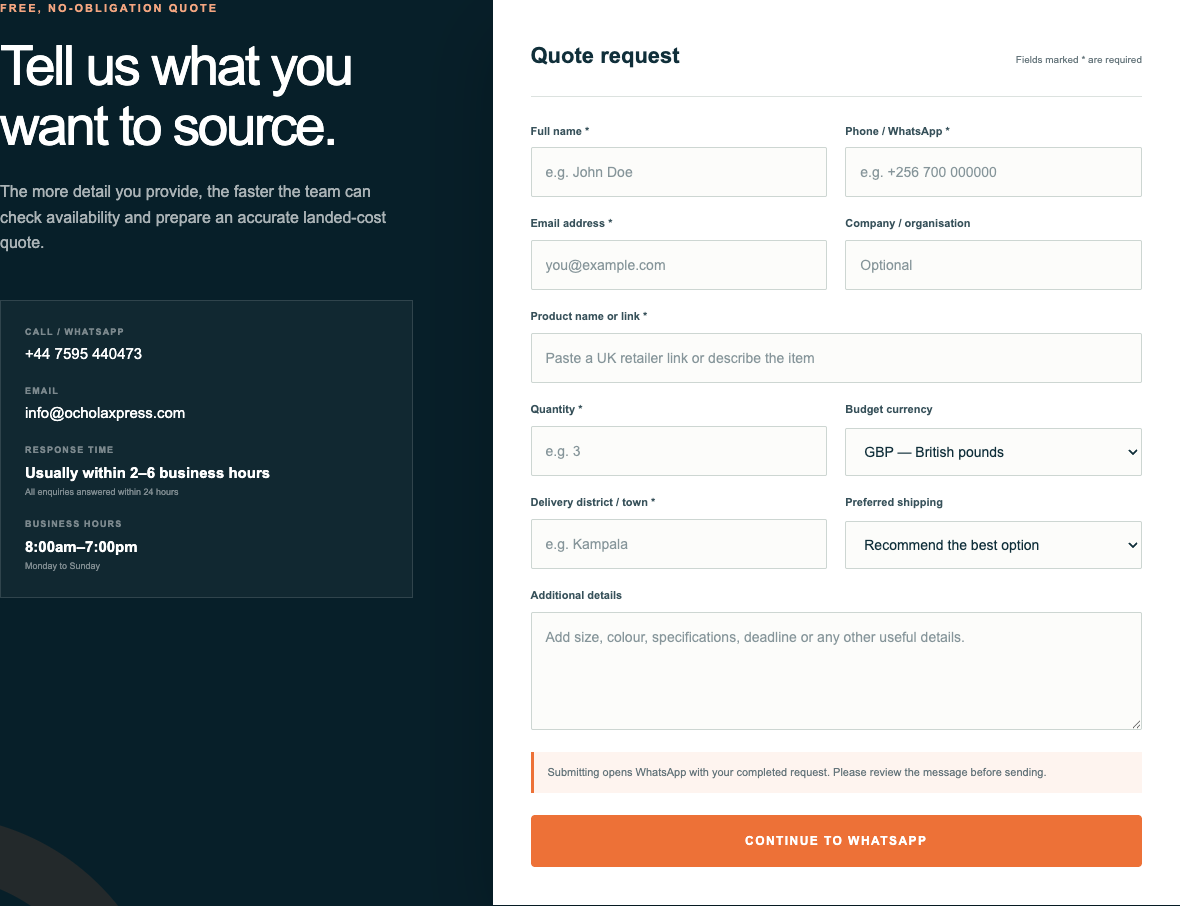Screen dimensions: 1180x906
Task: Click the 'Full name *' label
Action: (560, 131)
